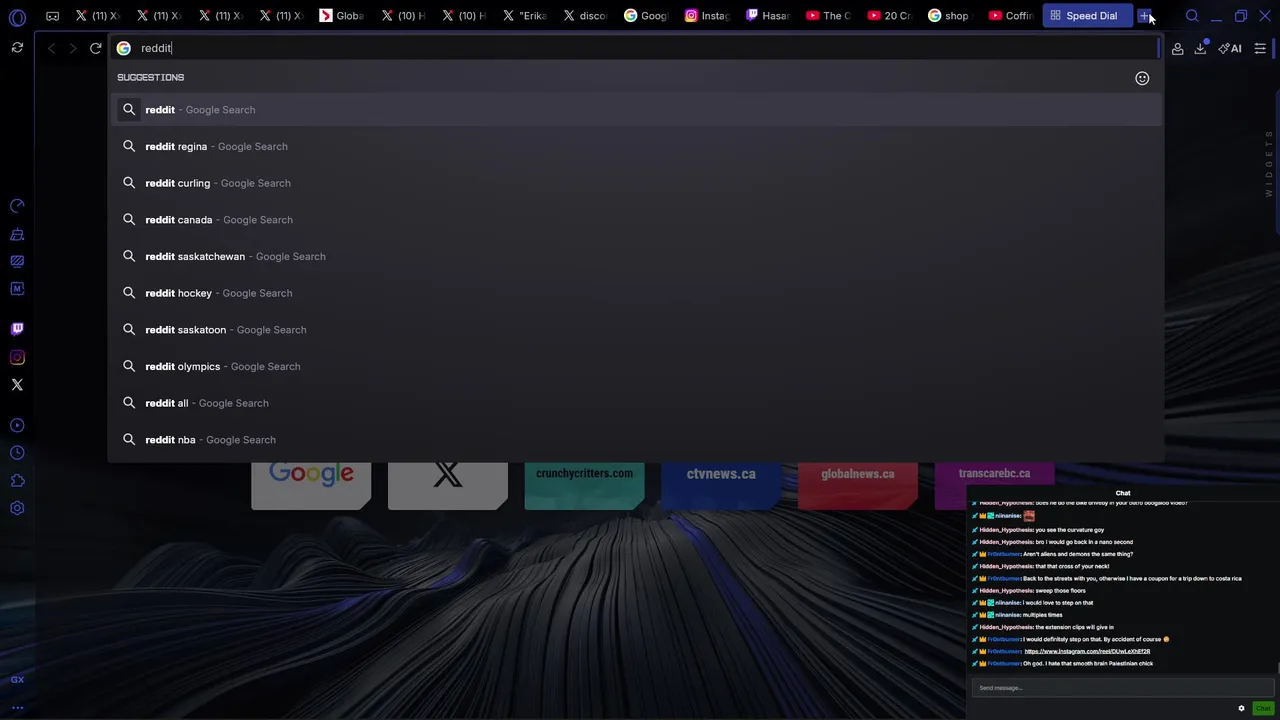This screenshot has height=720, width=1280.
Task: Open the Instagram reel link in chat
Action: coord(1087,651)
